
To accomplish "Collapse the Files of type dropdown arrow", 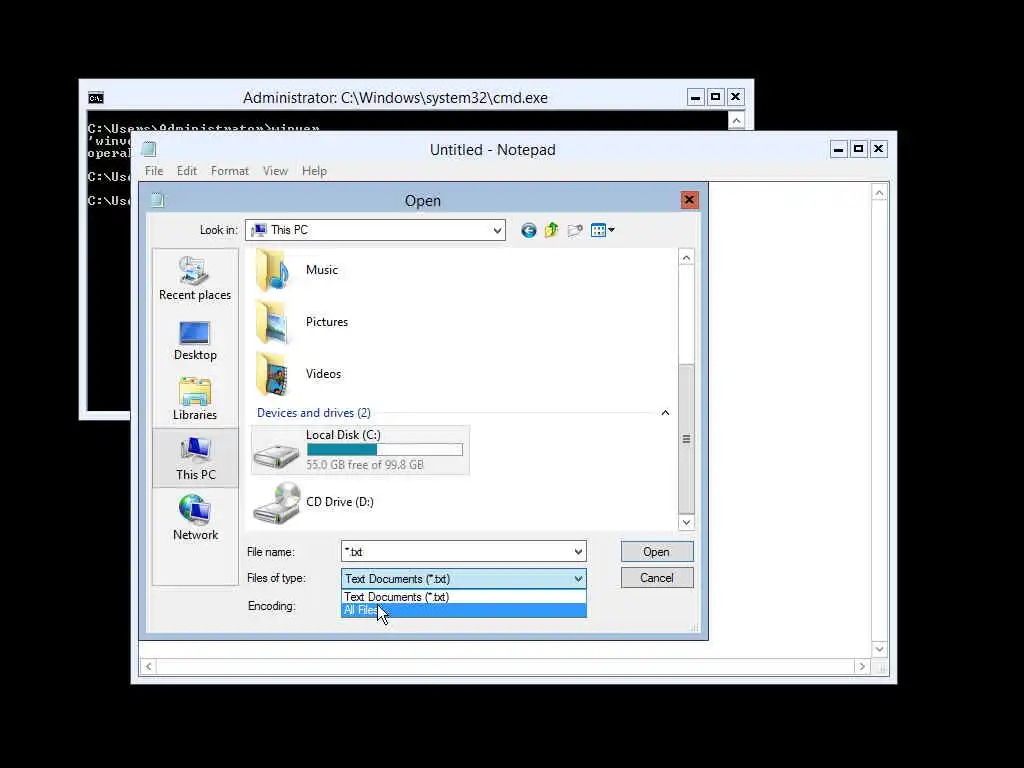I will [x=578, y=579].
